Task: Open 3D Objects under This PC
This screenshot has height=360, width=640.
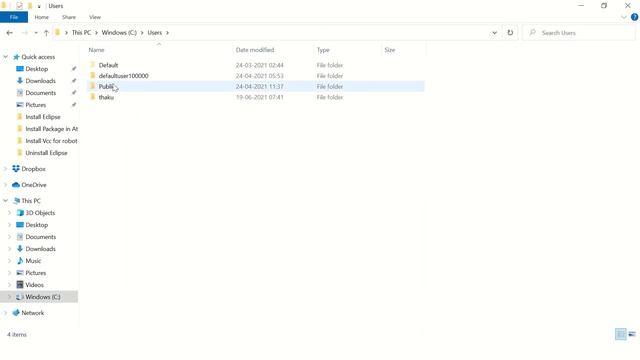Action: coord(40,213)
